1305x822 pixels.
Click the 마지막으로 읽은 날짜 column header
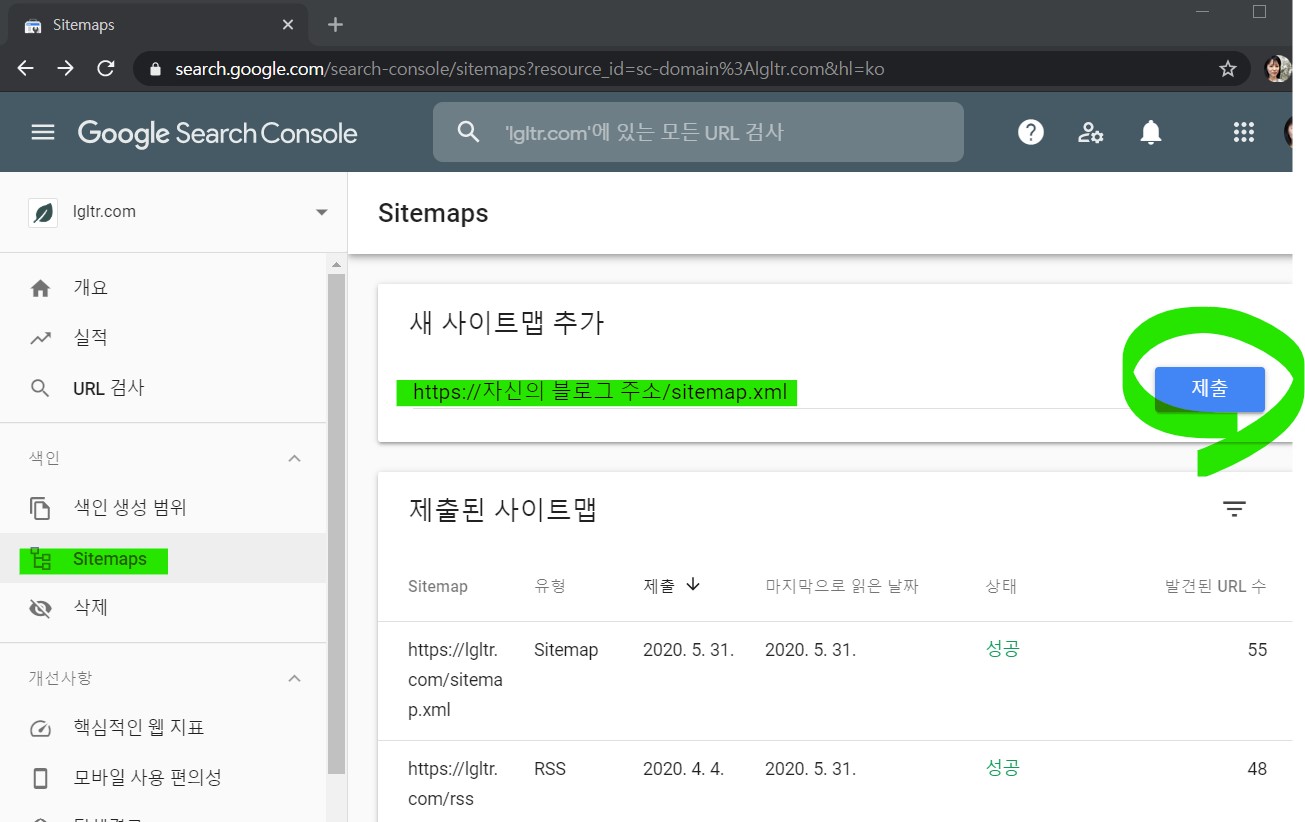coord(842,586)
